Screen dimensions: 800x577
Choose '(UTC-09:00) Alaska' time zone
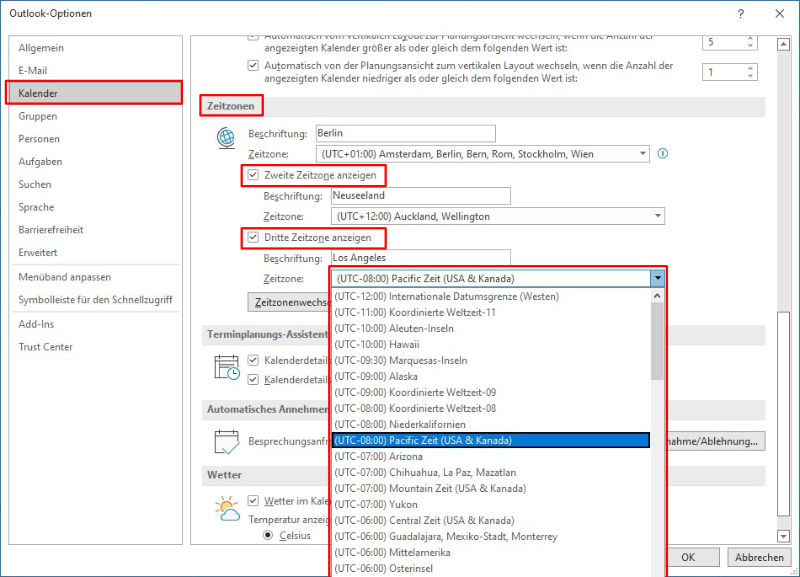[x=491, y=376]
